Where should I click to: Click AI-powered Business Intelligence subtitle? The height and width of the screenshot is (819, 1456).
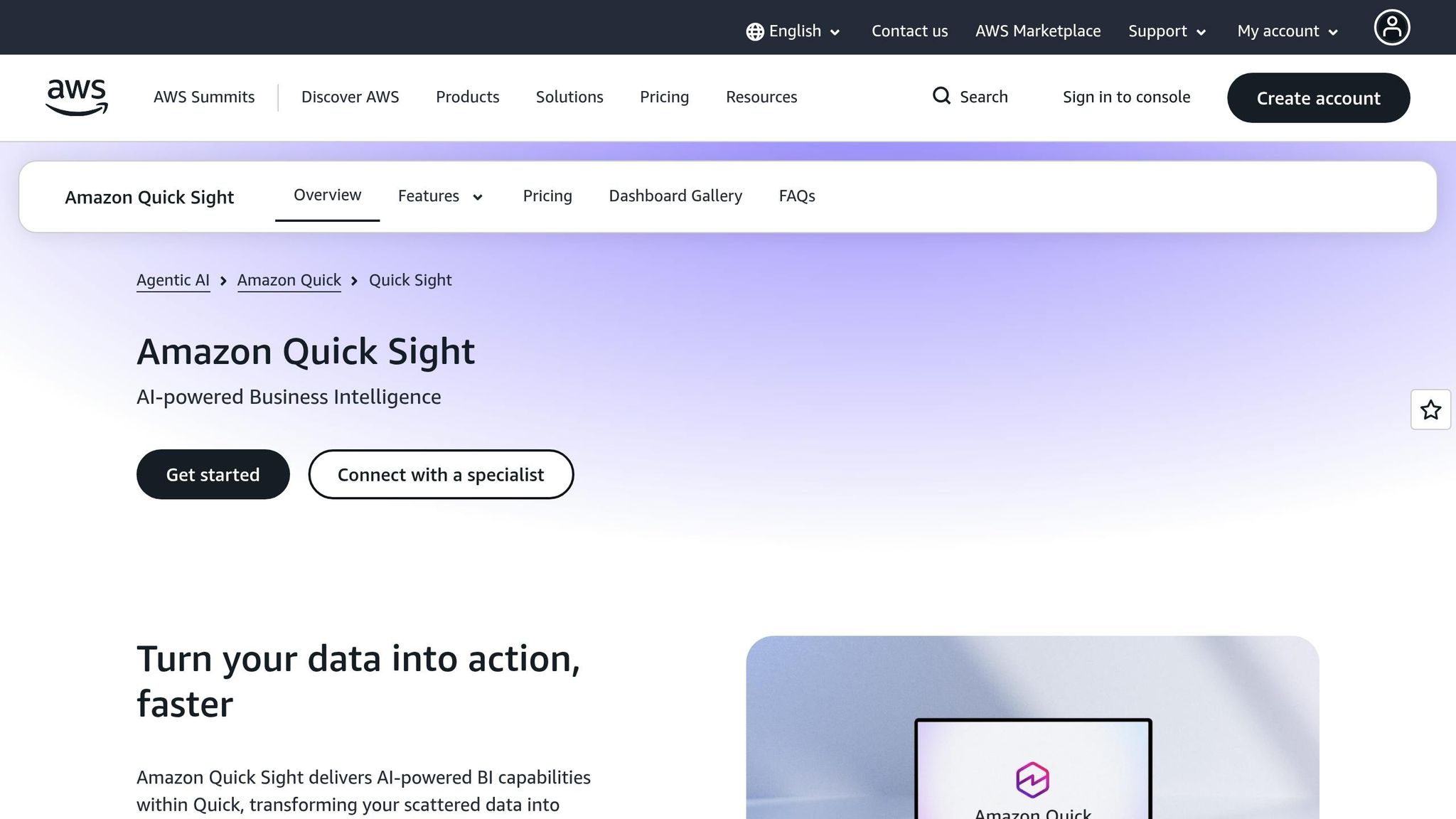pyautogui.click(x=289, y=397)
